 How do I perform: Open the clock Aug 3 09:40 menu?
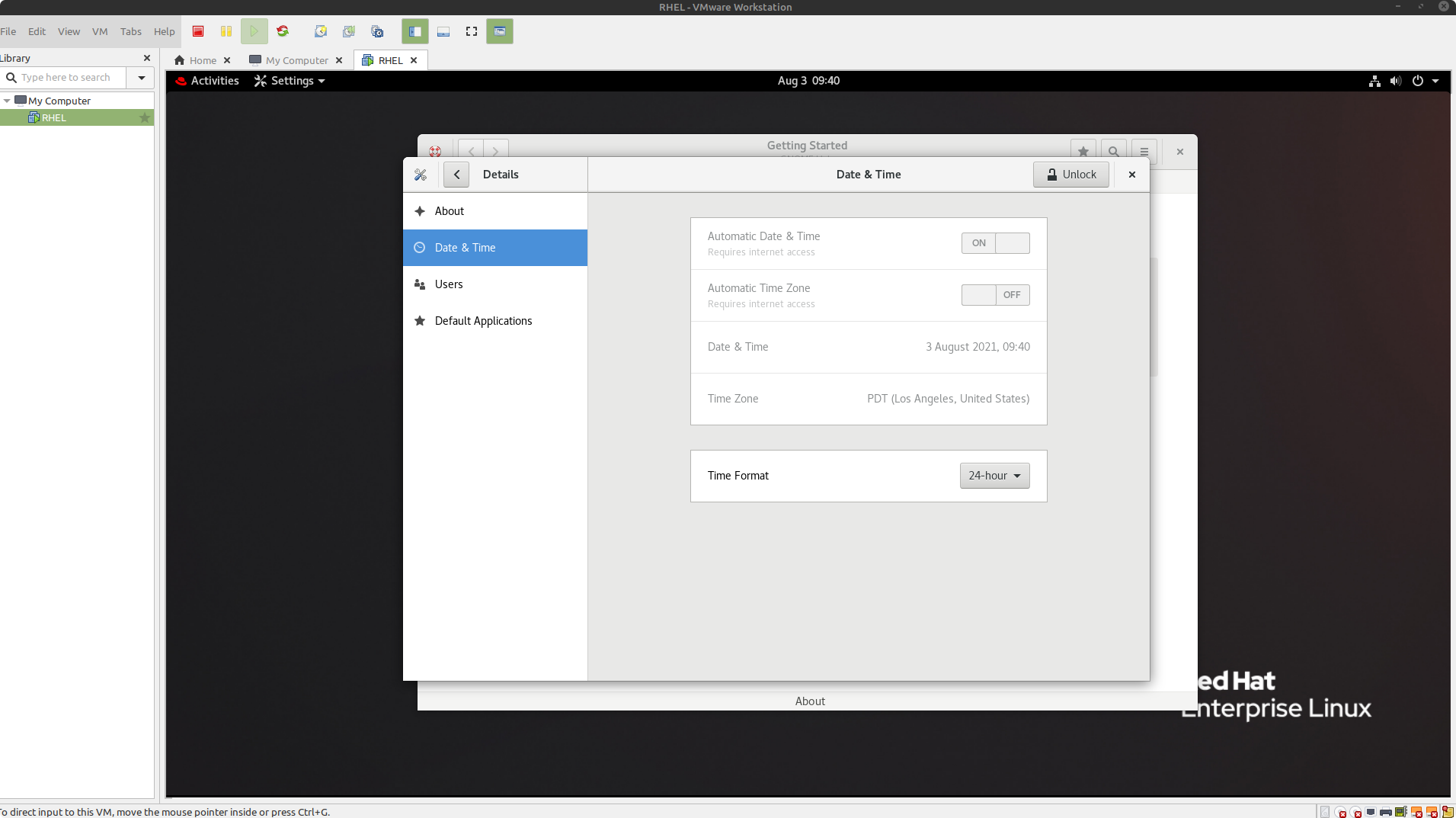[808, 81]
